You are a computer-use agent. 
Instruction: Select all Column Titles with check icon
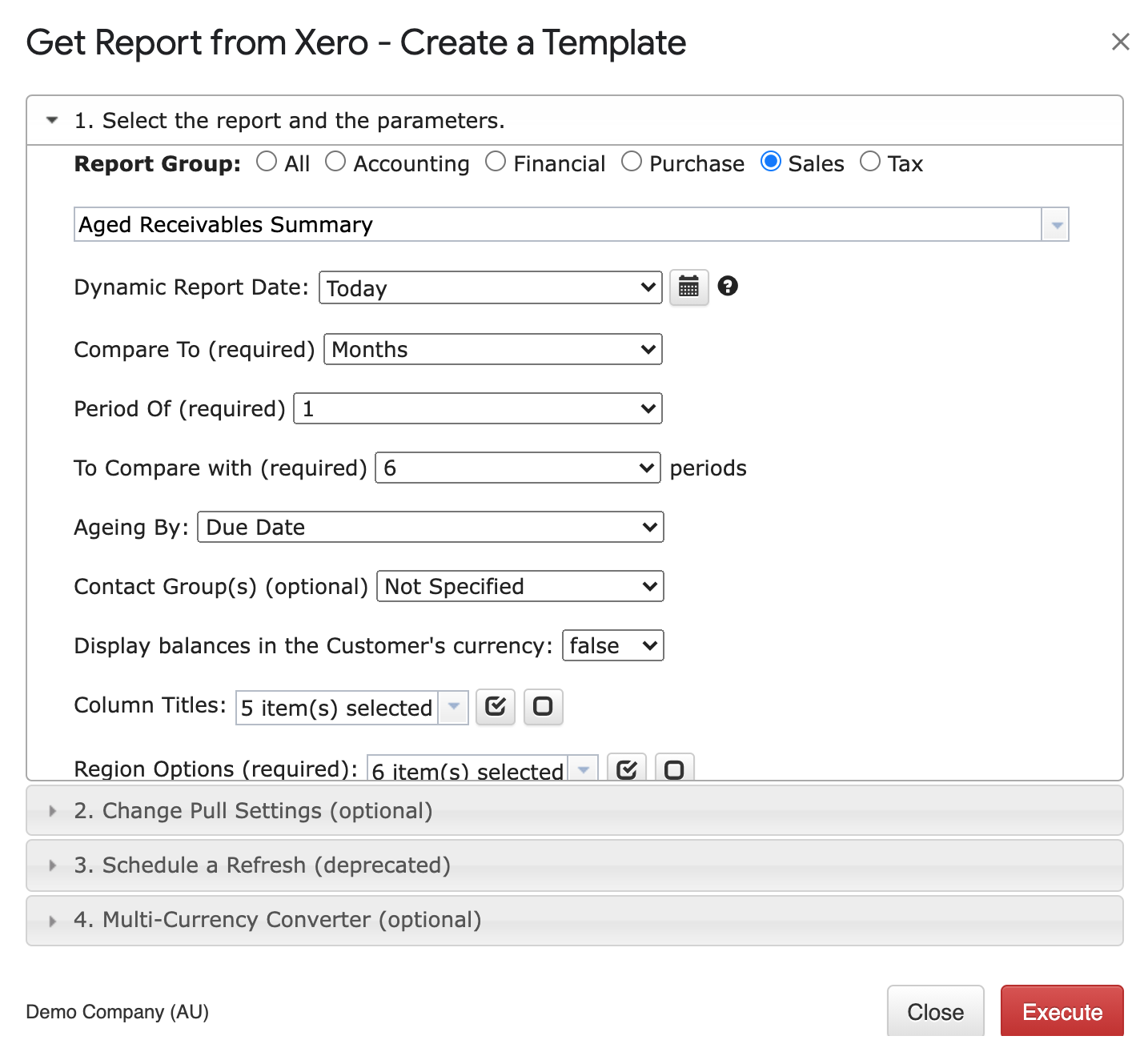point(495,707)
